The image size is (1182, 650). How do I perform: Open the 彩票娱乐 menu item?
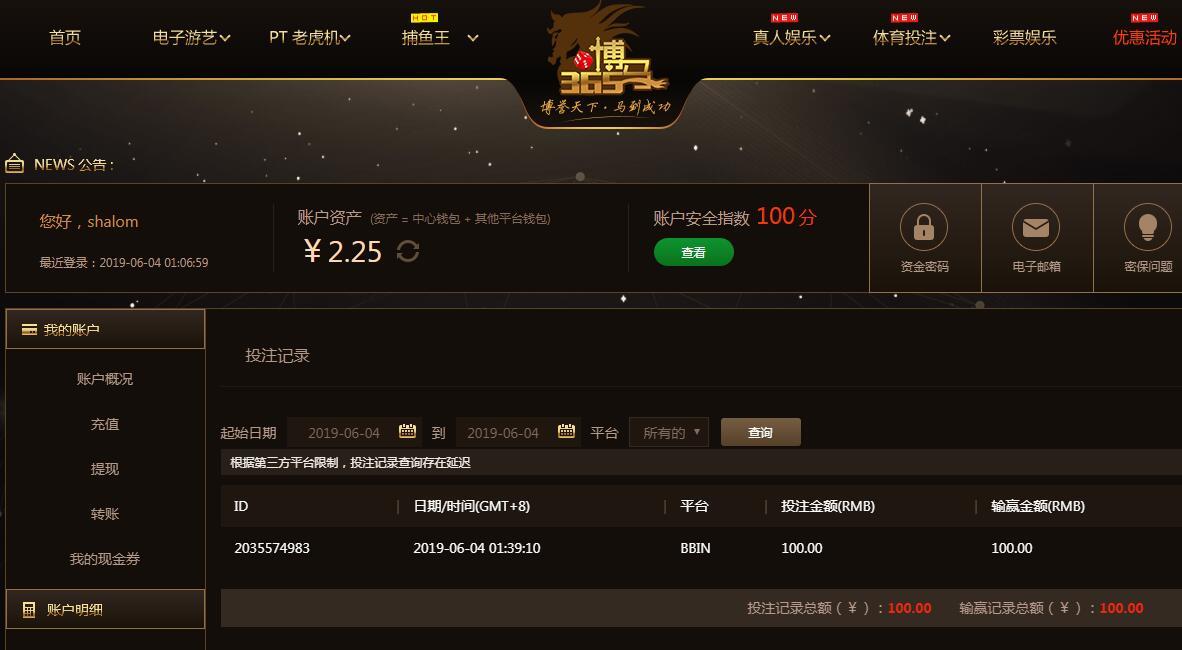[x=1024, y=37]
